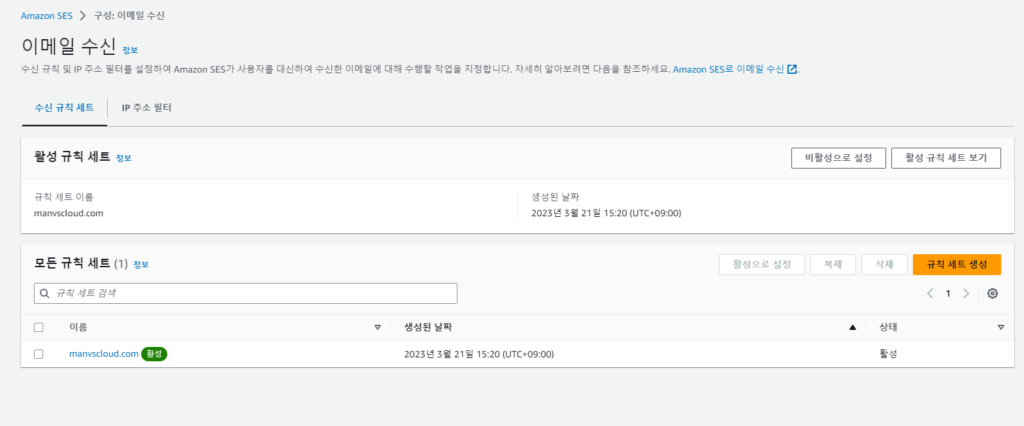Image resolution: width=1024 pixels, height=426 pixels.
Task: Click 규칙 세트 생성 orange button
Action: click(x=956, y=264)
